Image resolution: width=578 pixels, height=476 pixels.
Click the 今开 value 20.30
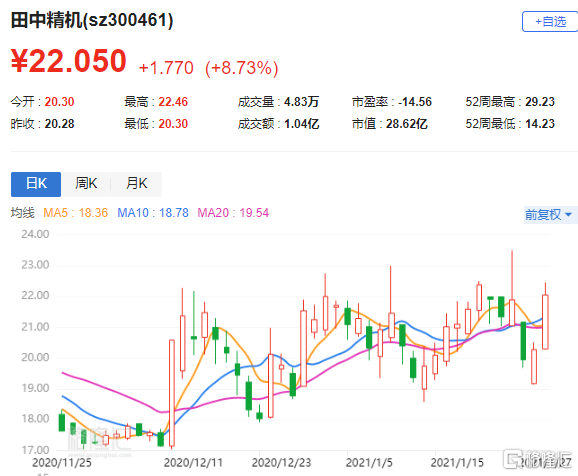(x=59, y=101)
